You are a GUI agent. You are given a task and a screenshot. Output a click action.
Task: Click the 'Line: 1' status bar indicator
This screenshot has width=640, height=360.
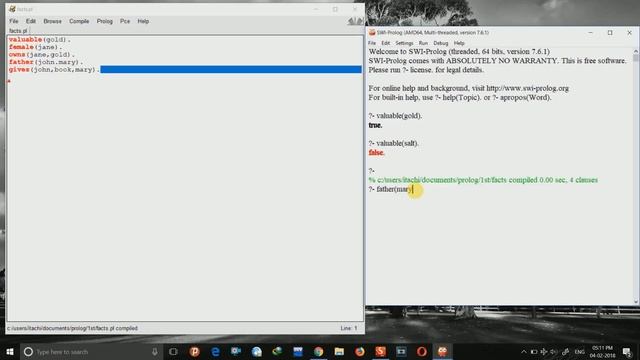tap(349, 328)
